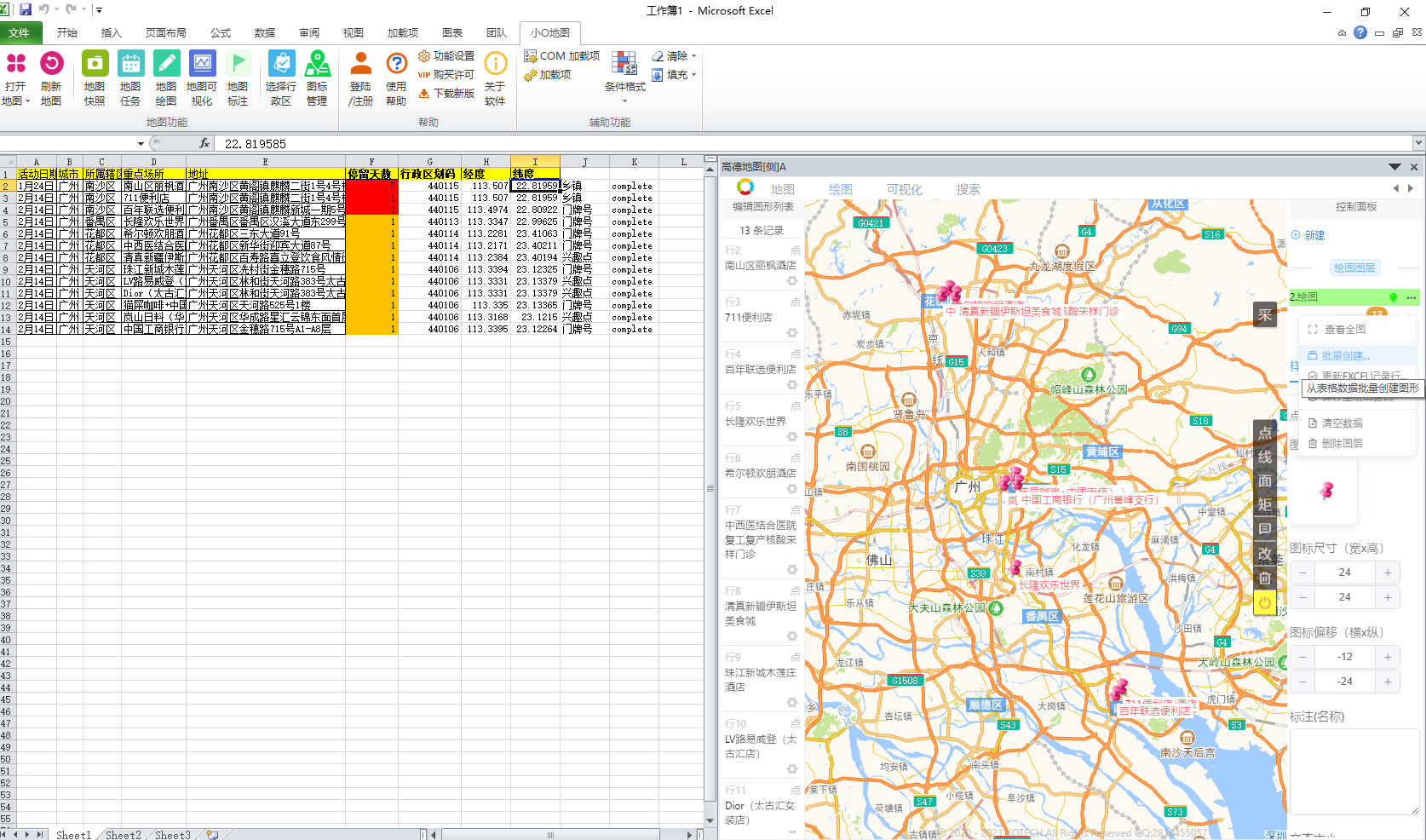The width and height of the screenshot is (1426, 840).
Task: Open settings gear for 南山区丽枫酒店 entry
Action: (792, 281)
